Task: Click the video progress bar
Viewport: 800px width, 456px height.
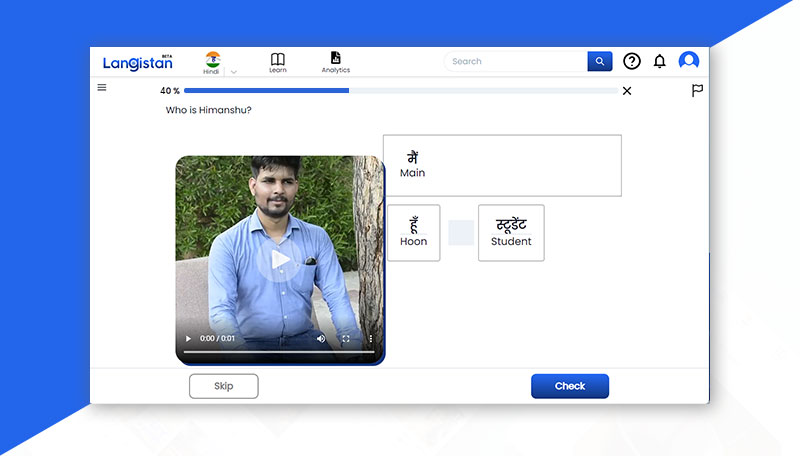Action: point(280,352)
